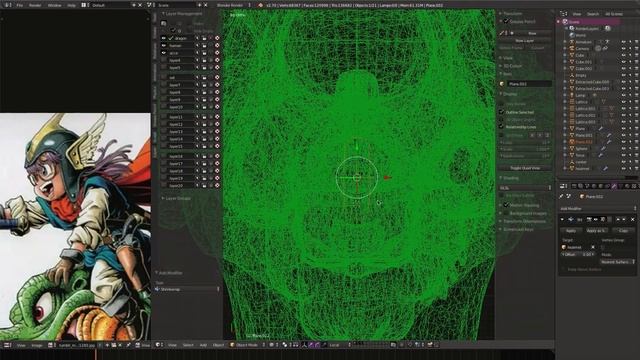This screenshot has width=640, height=360.
Task: Click select arrow icon on layer20 row
Action: (x=197, y=185)
